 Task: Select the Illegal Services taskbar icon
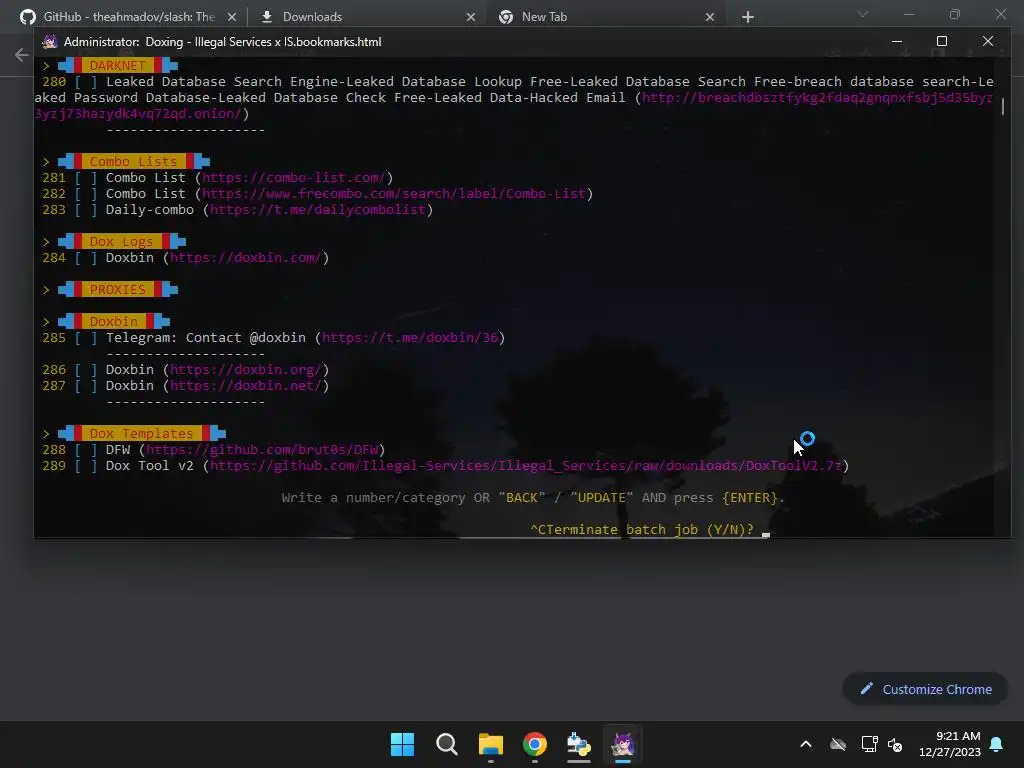tap(622, 744)
